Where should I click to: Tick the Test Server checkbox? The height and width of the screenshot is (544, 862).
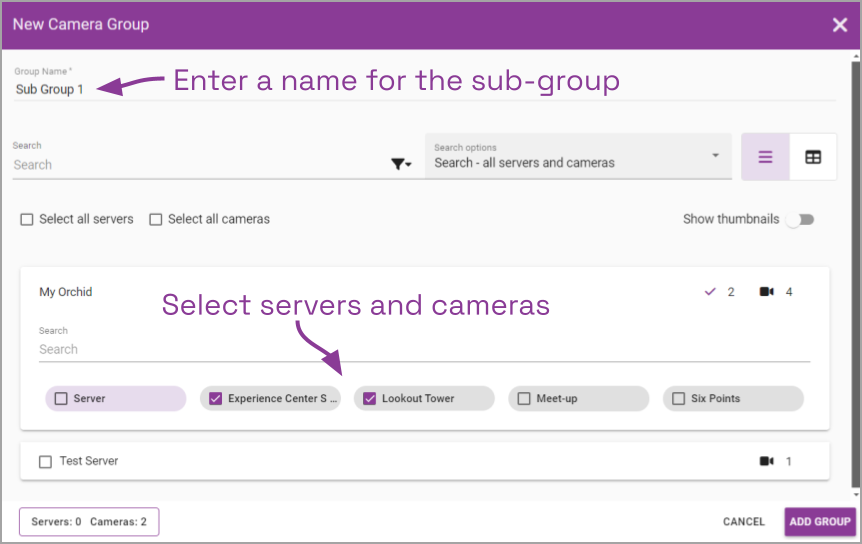pyautogui.click(x=46, y=462)
